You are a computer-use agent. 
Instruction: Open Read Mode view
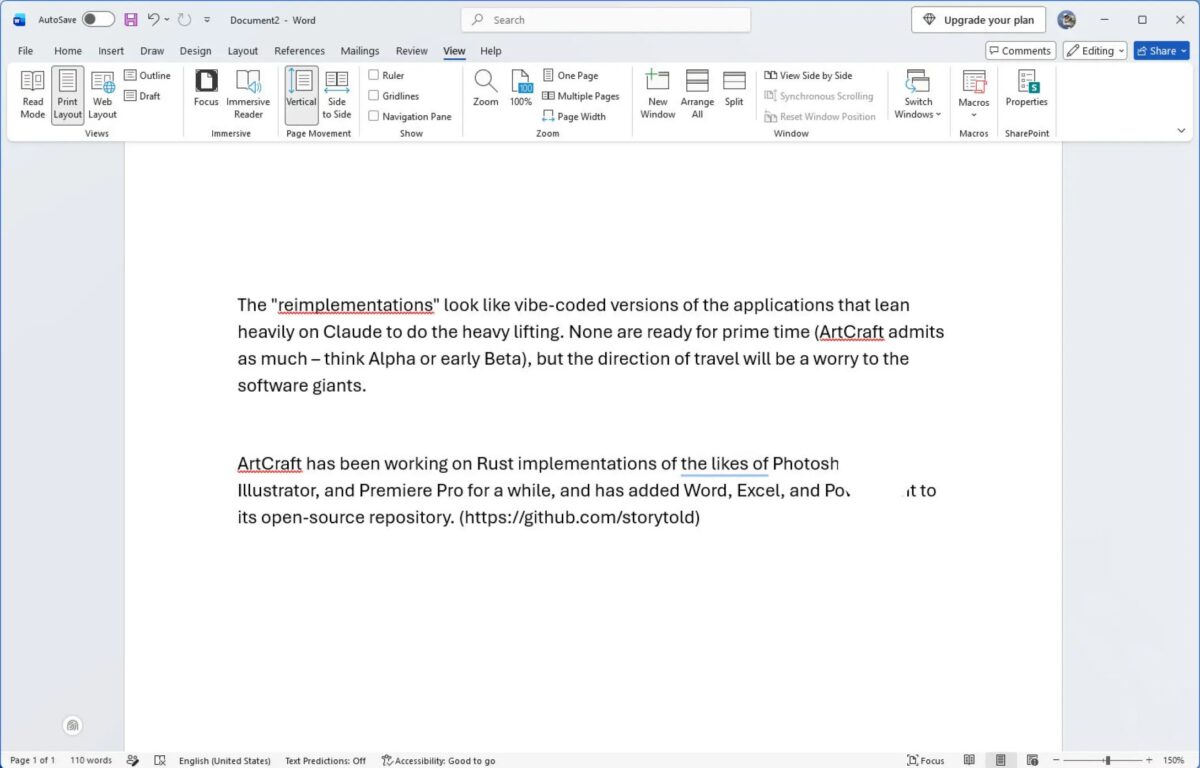pyautogui.click(x=33, y=95)
